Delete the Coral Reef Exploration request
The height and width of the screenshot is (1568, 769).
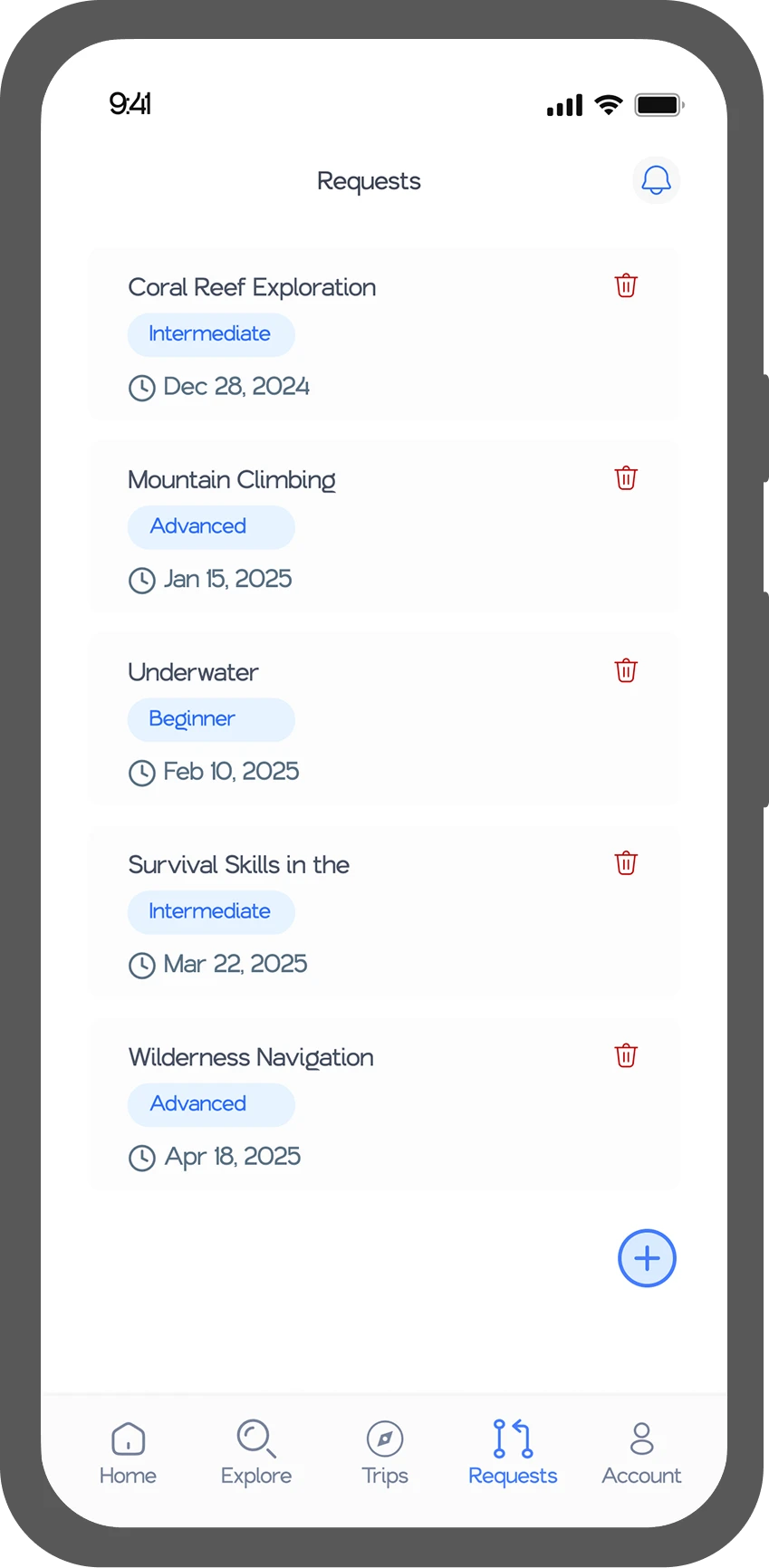(x=626, y=286)
